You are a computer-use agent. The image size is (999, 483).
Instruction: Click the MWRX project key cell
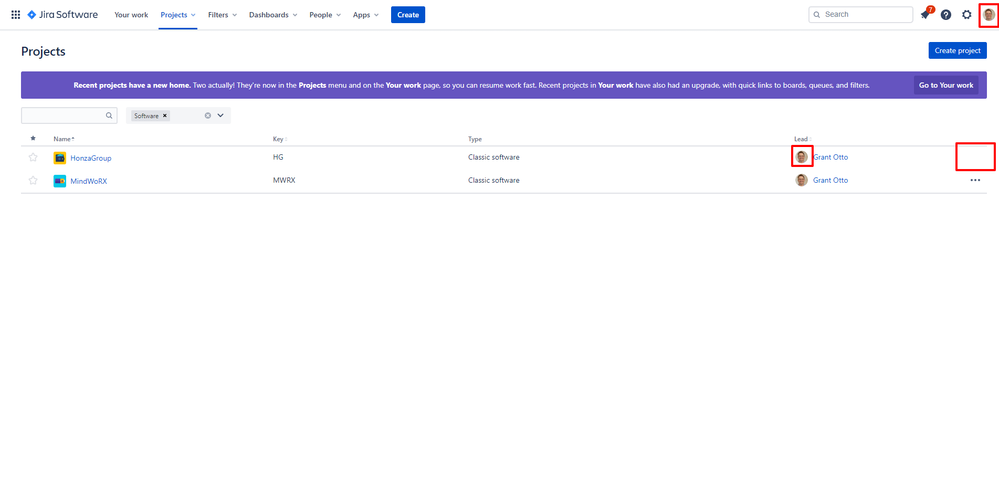point(284,180)
